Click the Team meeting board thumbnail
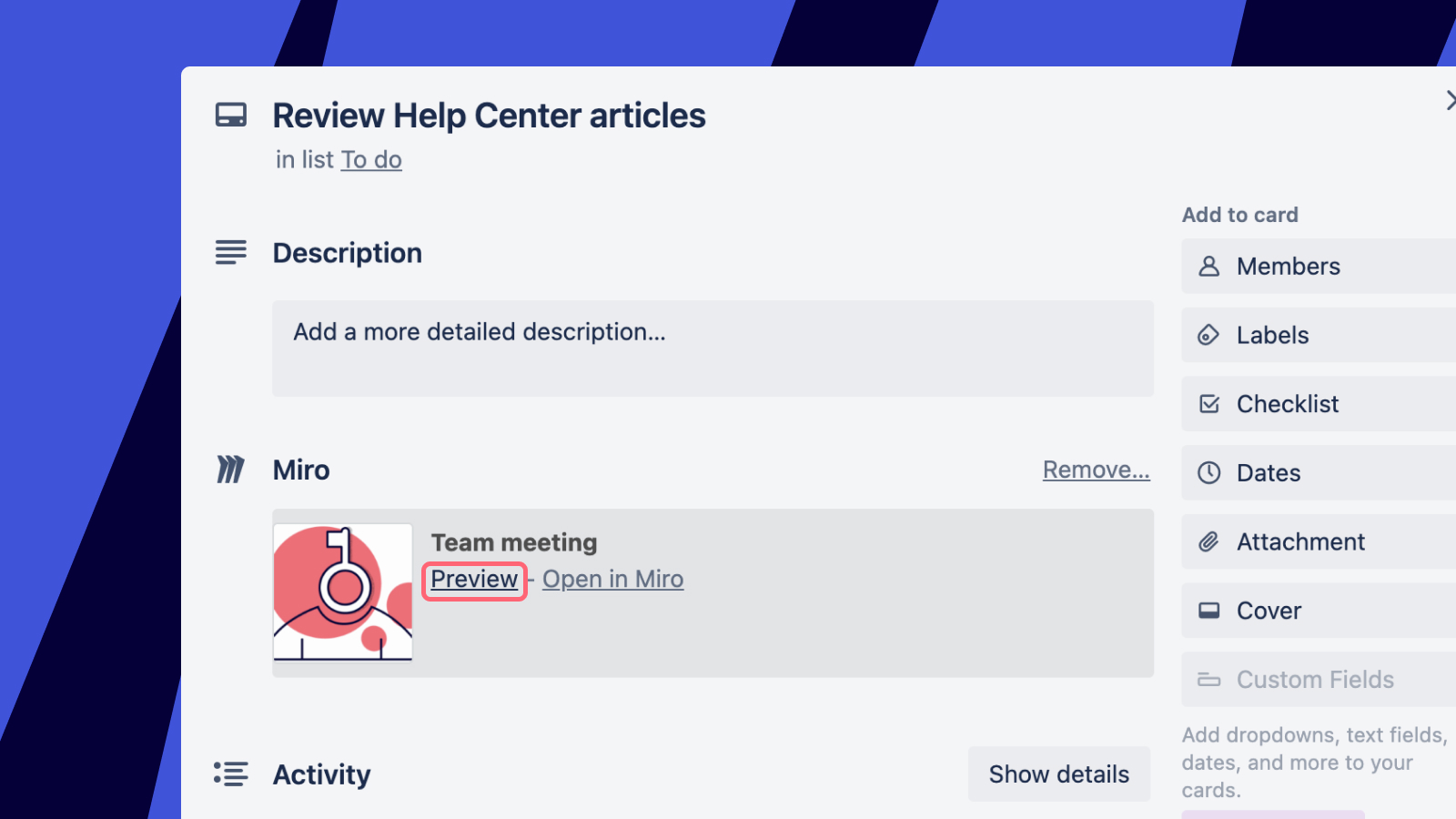The width and height of the screenshot is (1456, 819). click(343, 592)
